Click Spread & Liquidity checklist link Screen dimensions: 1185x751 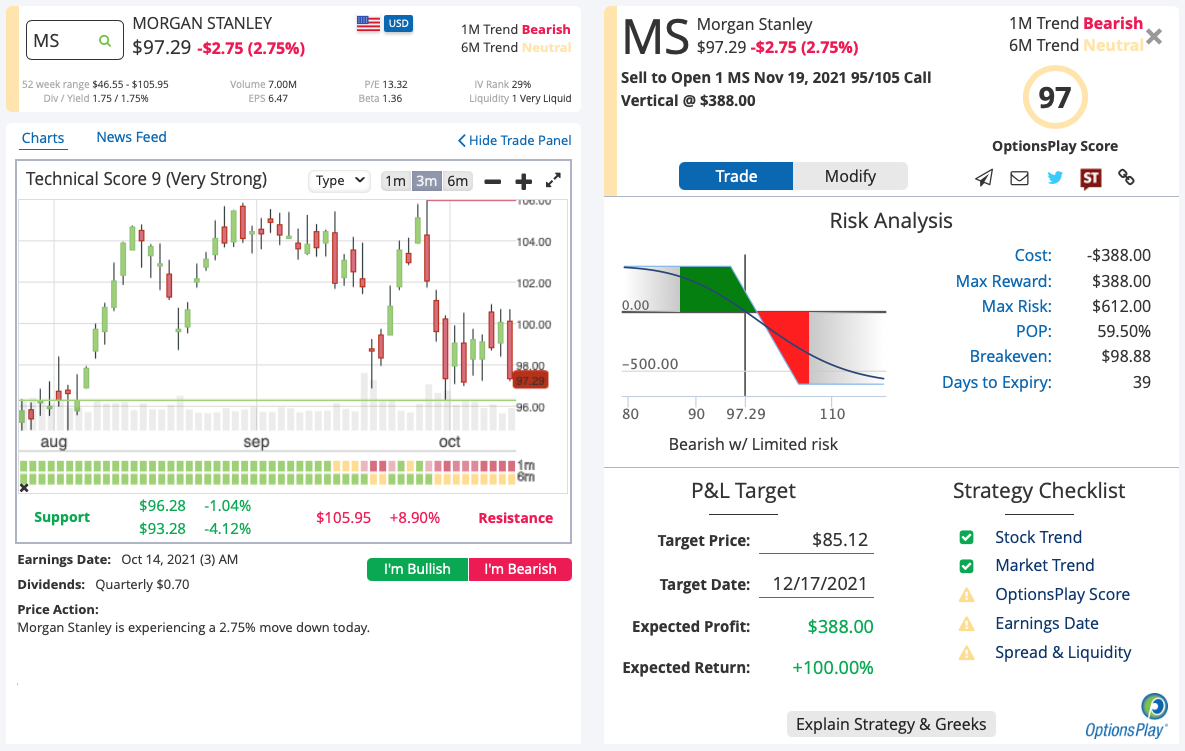(1063, 652)
